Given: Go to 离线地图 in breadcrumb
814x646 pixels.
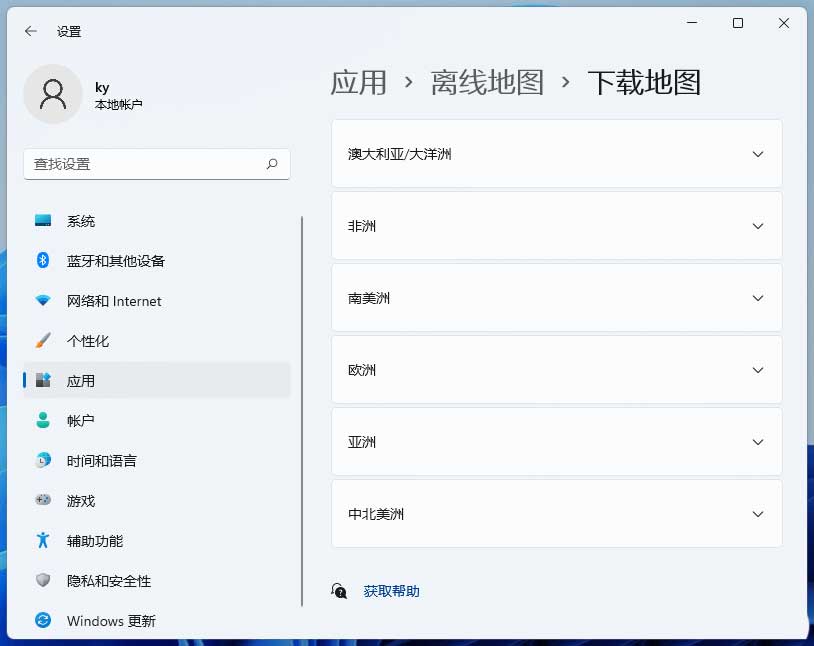Looking at the screenshot, I should [x=487, y=82].
